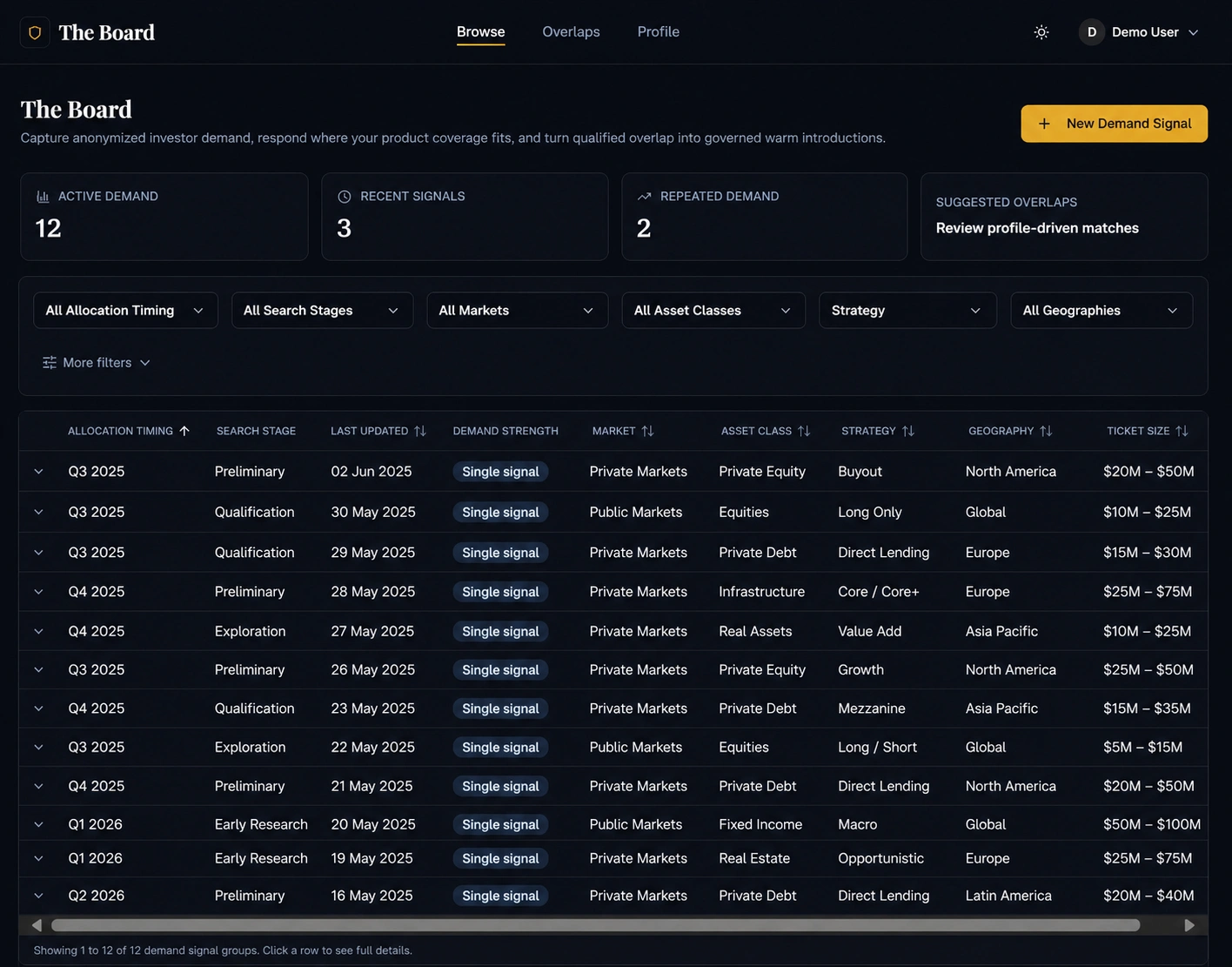The width and height of the screenshot is (1232, 967).
Task: Expand the 02 Jun 2025 Buyout row
Action: click(x=38, y=471)
